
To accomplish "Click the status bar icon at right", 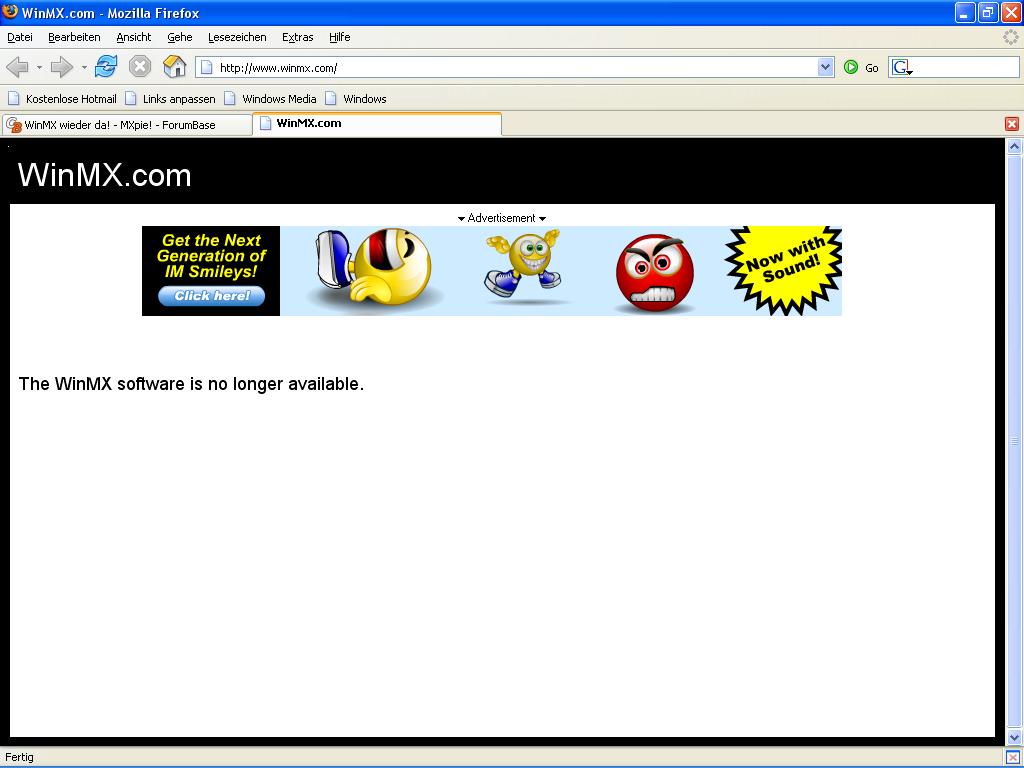I will (1013, 757).
